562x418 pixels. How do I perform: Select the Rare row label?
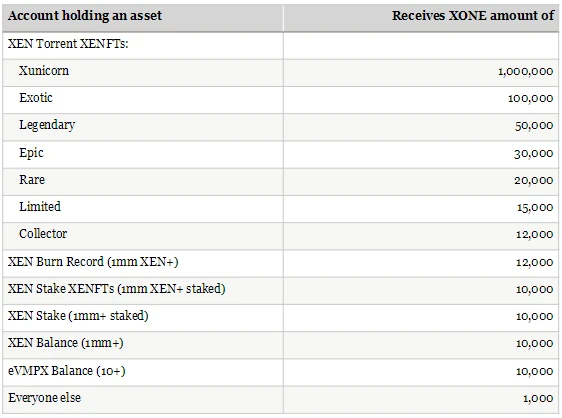32,180
